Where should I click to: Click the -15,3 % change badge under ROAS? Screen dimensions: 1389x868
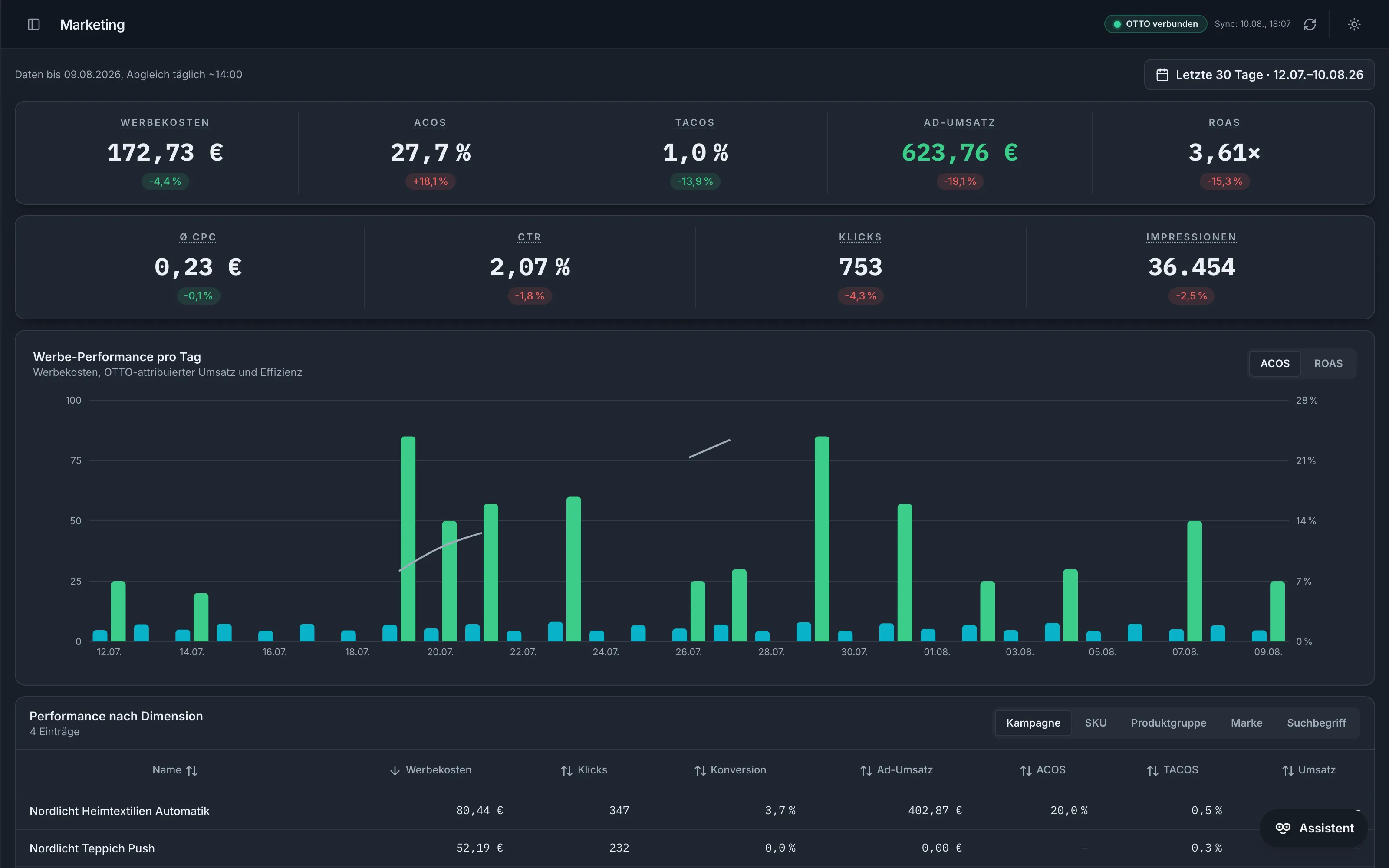coord(1224,181)
